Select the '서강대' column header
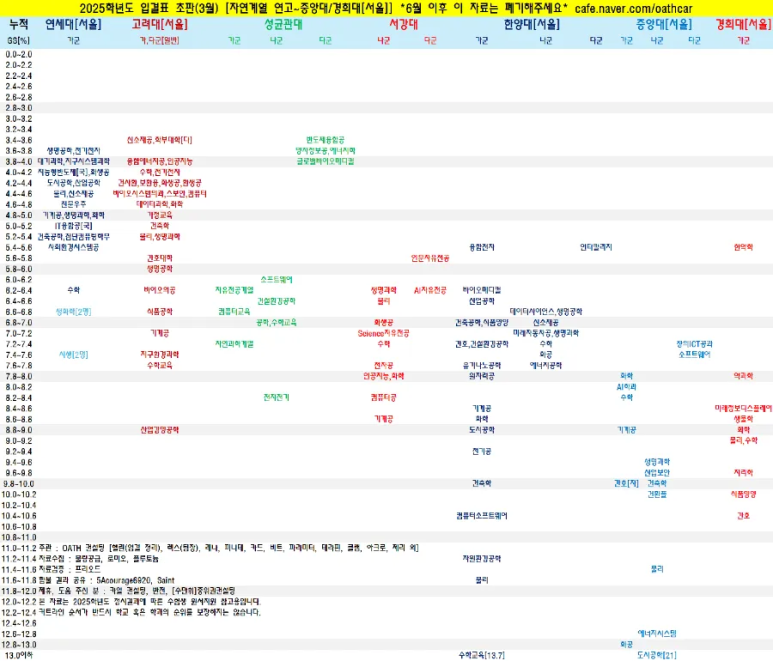Image resolution: width=773 pixels, height=661 pixels. pos(404,24)
